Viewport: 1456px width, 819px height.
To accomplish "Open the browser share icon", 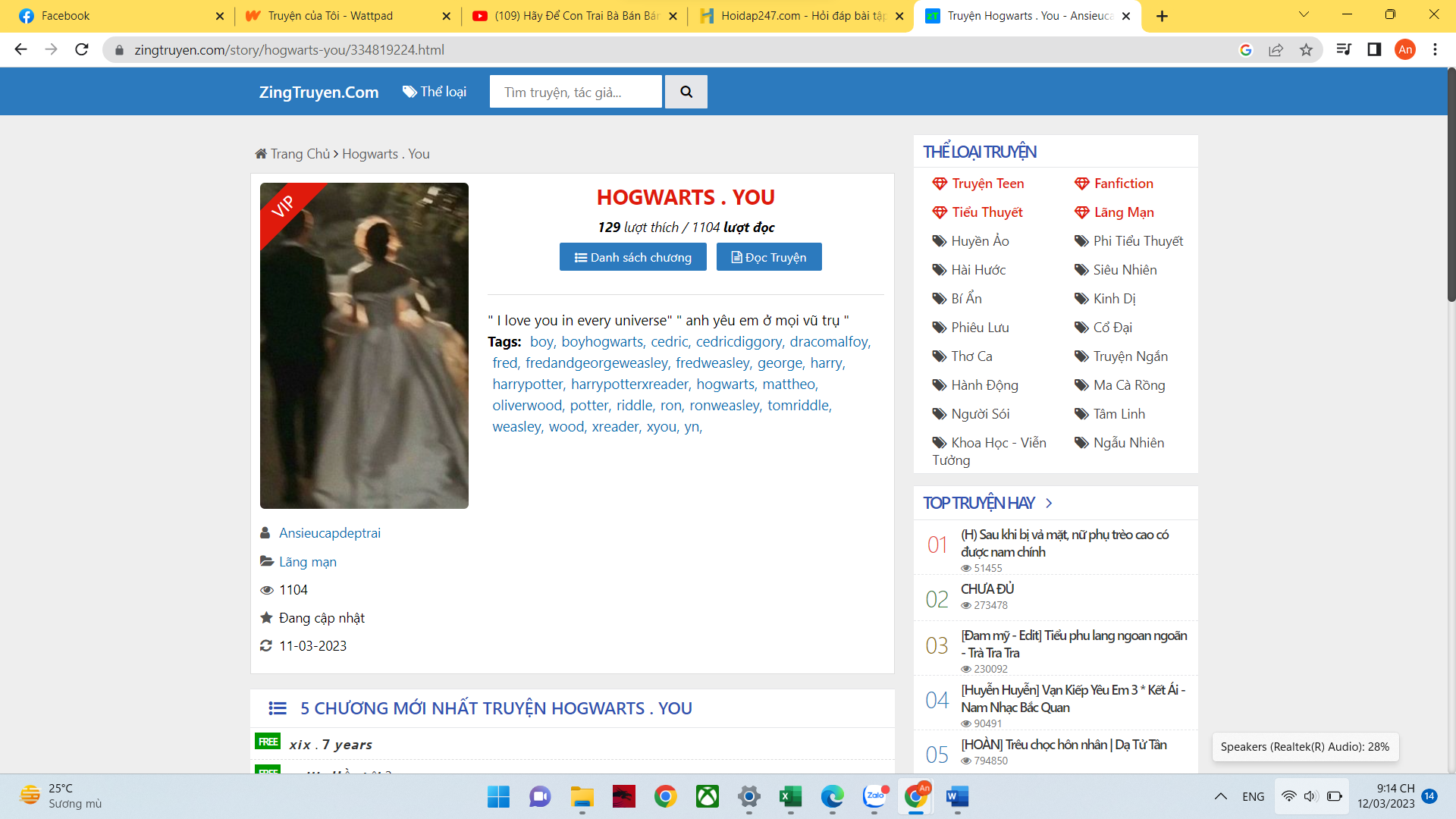I will pyautogui.click(x=1276, y=50).
